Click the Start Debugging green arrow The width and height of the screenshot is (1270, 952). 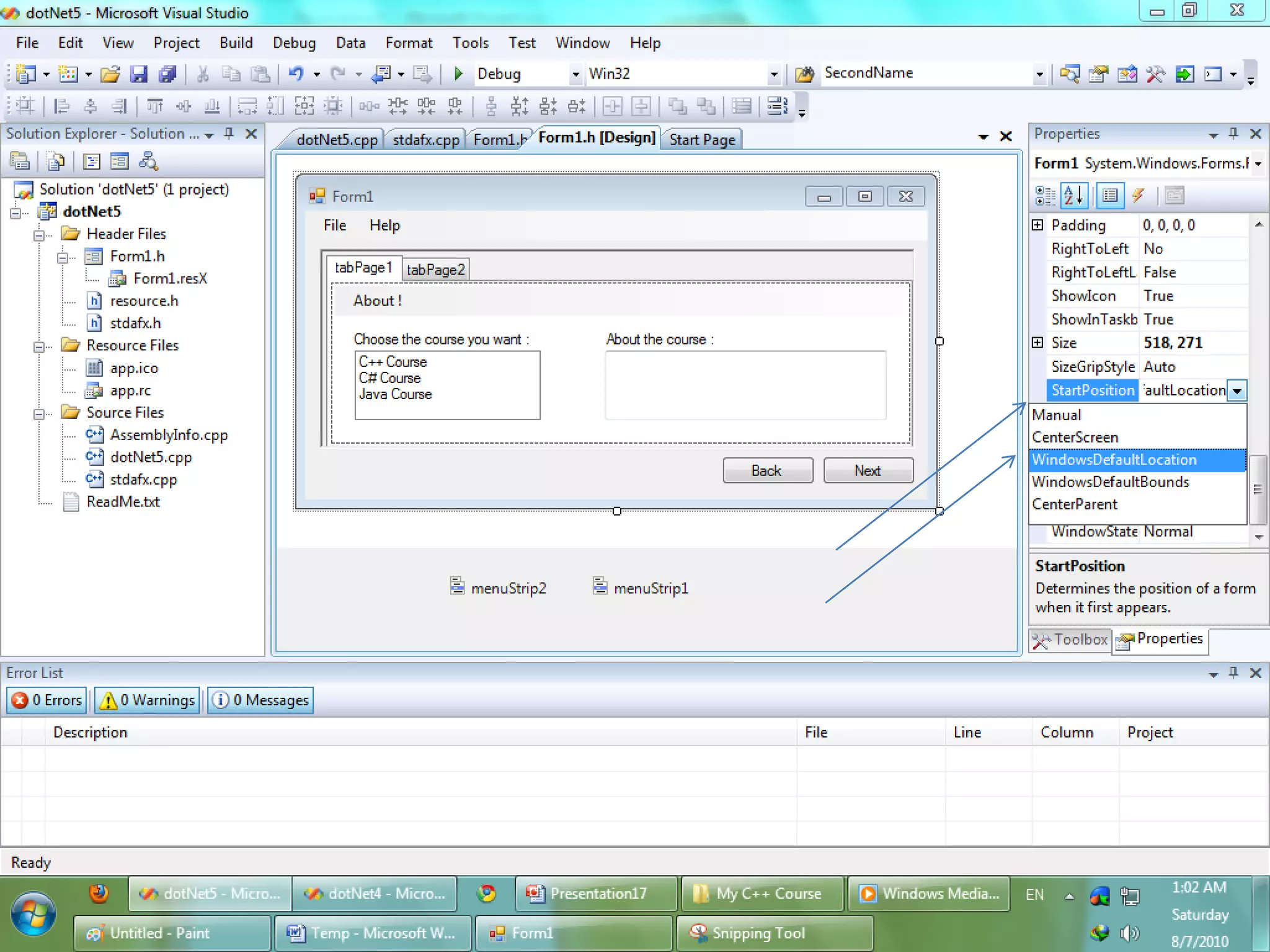click(458, 74)
